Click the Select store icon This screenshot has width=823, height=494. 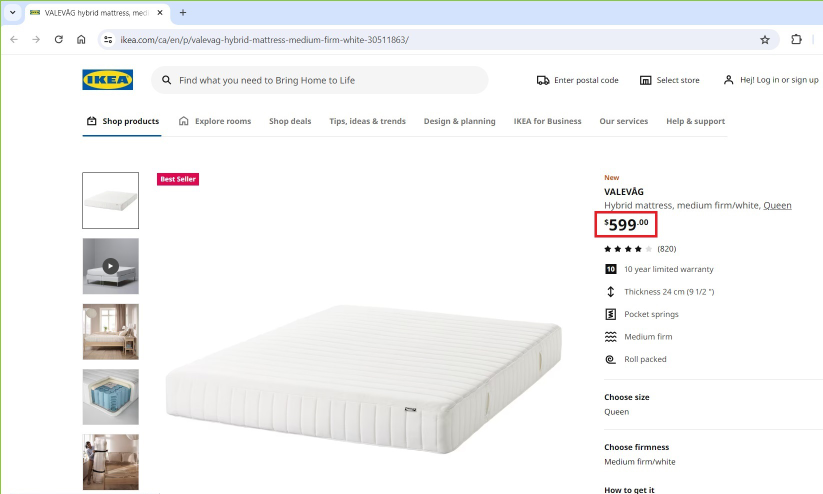pyautogui.click(x=646, y=80)
